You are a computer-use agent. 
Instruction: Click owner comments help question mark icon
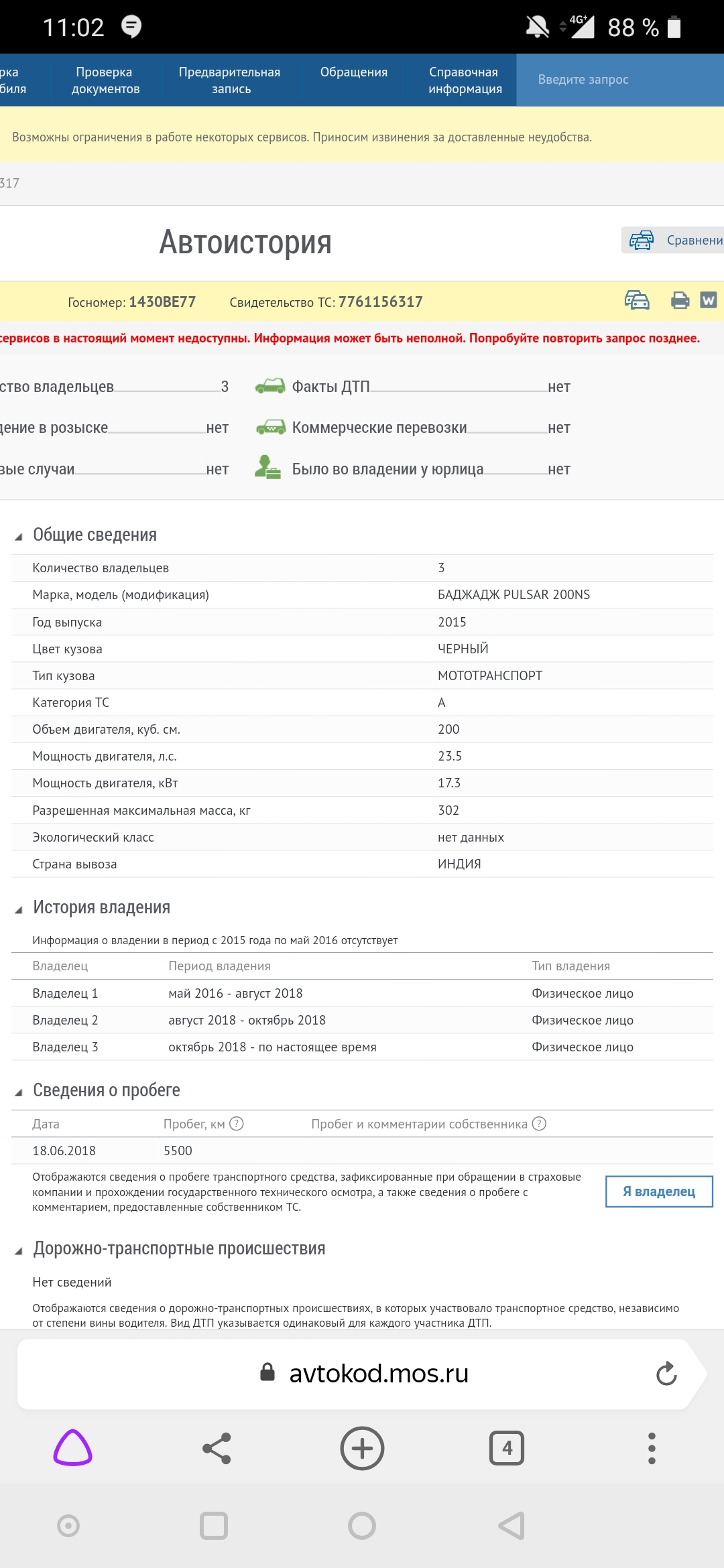click(540, 1124)
